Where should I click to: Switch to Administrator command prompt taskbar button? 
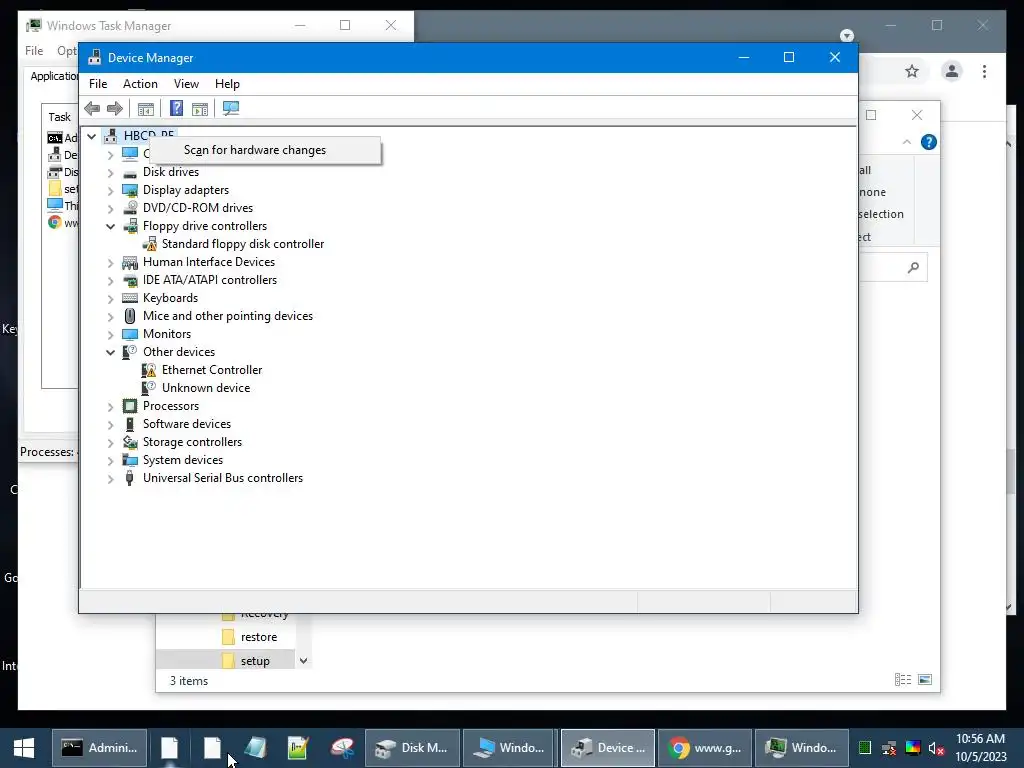pos(99,748)
